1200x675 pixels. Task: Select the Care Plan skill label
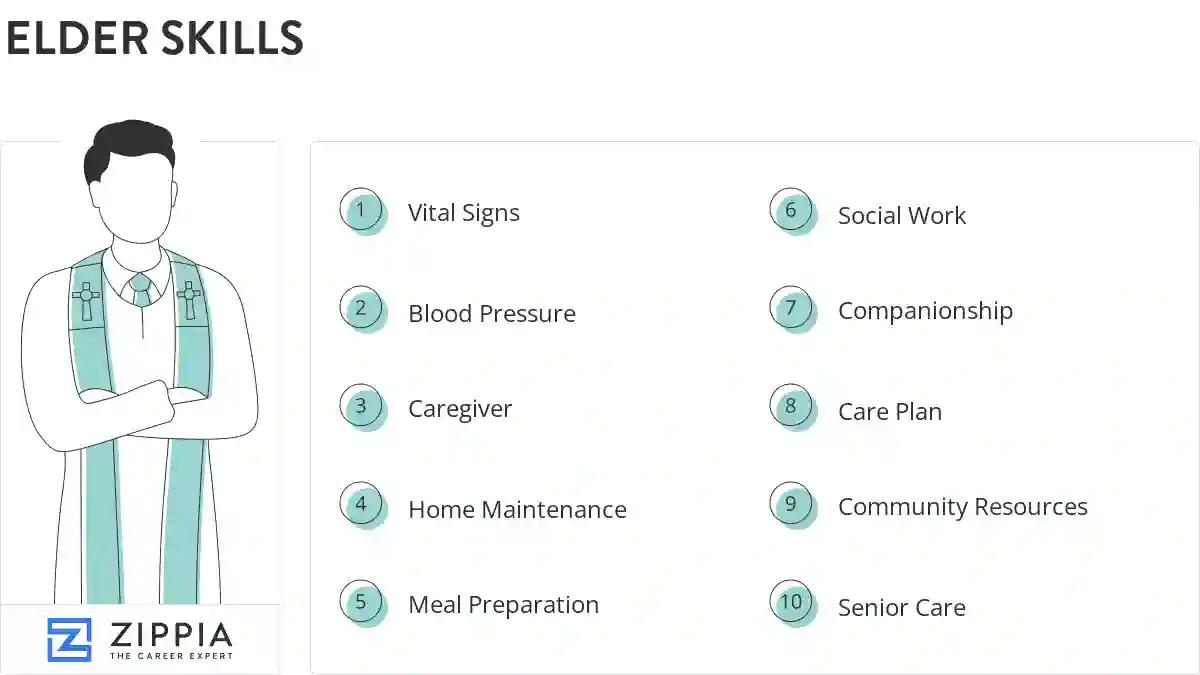pyautogui.click(x=890, y=412)
